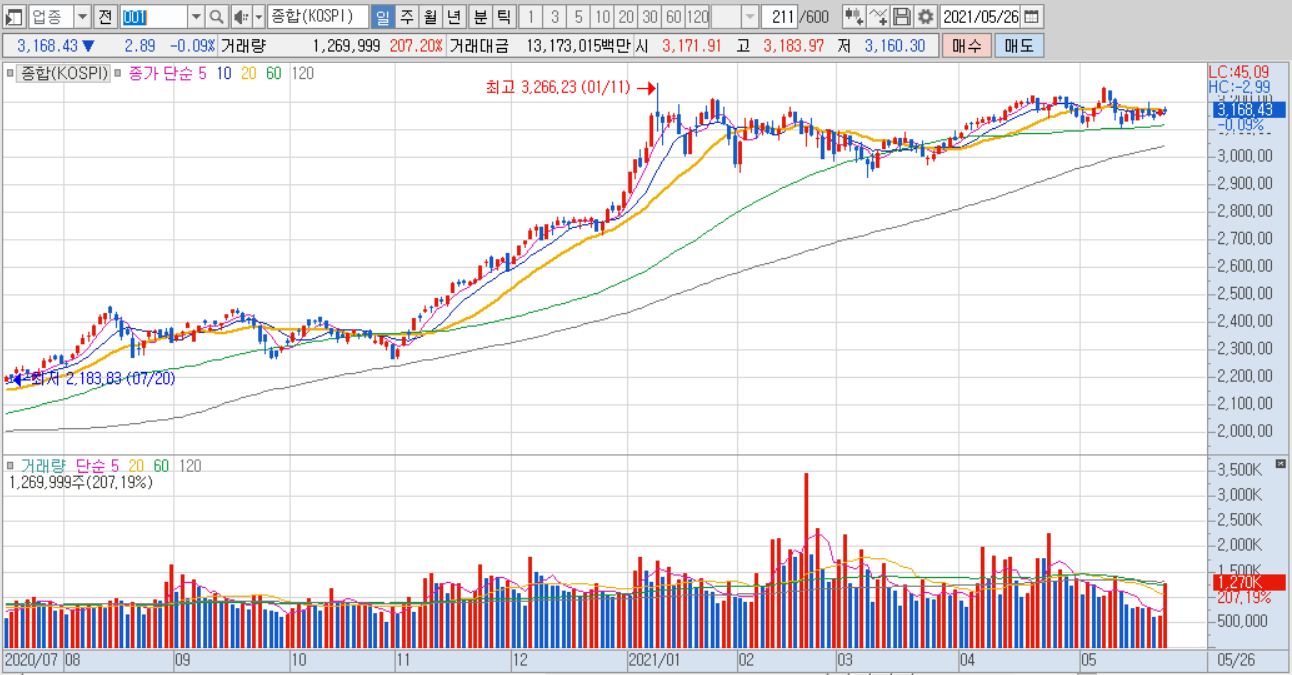
Task: Choose interval button 20
Action: coord(626,17)
